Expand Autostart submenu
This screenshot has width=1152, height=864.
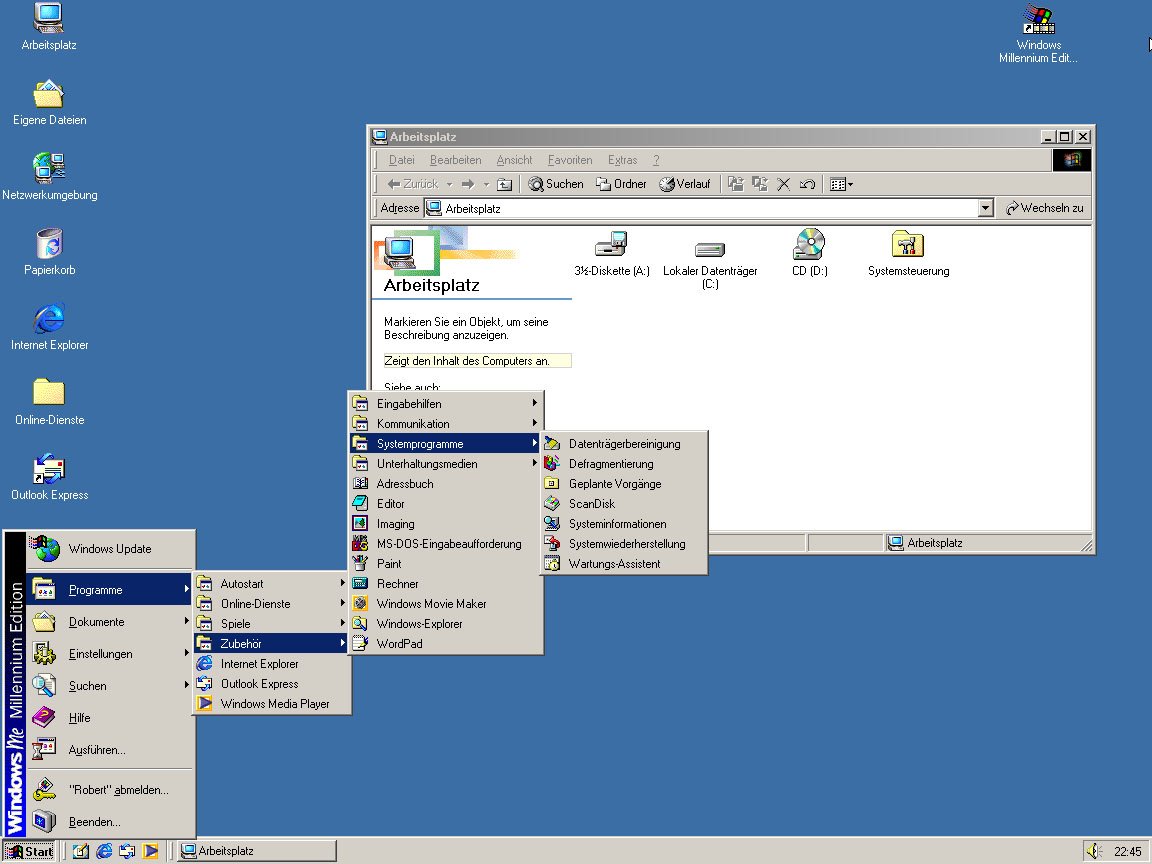[x=271, y=583]
